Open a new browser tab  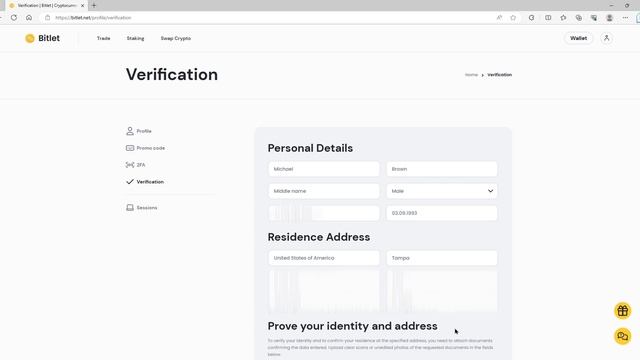tap(94, 5)
